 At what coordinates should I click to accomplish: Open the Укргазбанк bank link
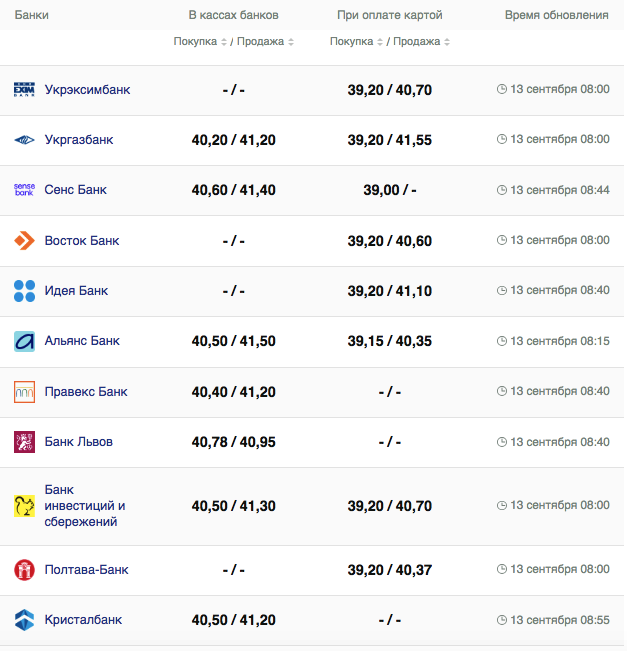(x=79, y=140)
